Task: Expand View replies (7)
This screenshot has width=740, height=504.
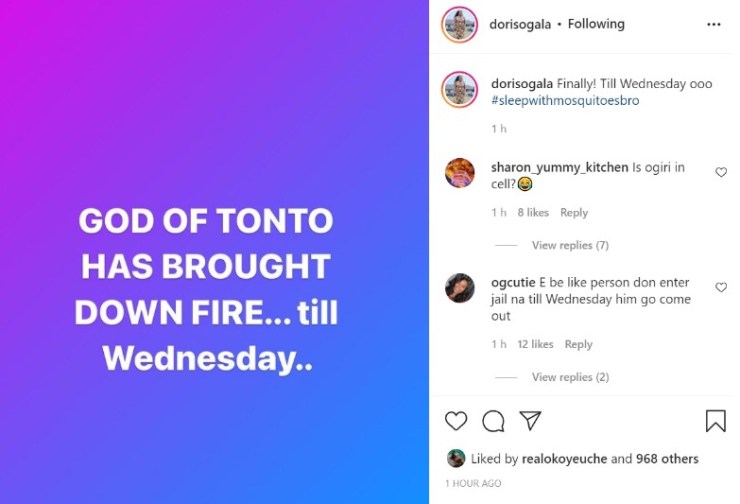Action: (570, 245)
